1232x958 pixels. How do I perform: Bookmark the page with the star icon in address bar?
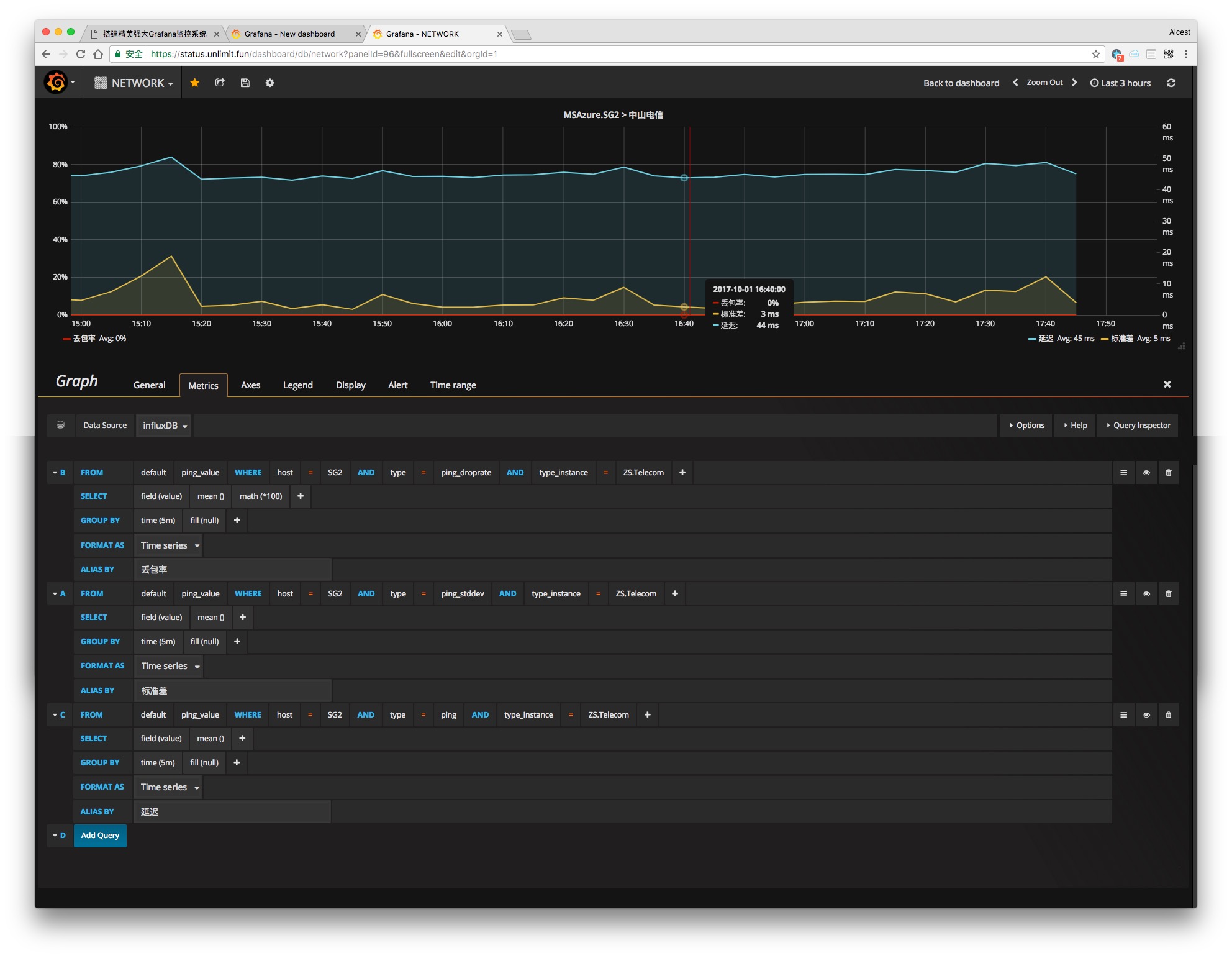pyautogui.click(x=1096, y=54)
